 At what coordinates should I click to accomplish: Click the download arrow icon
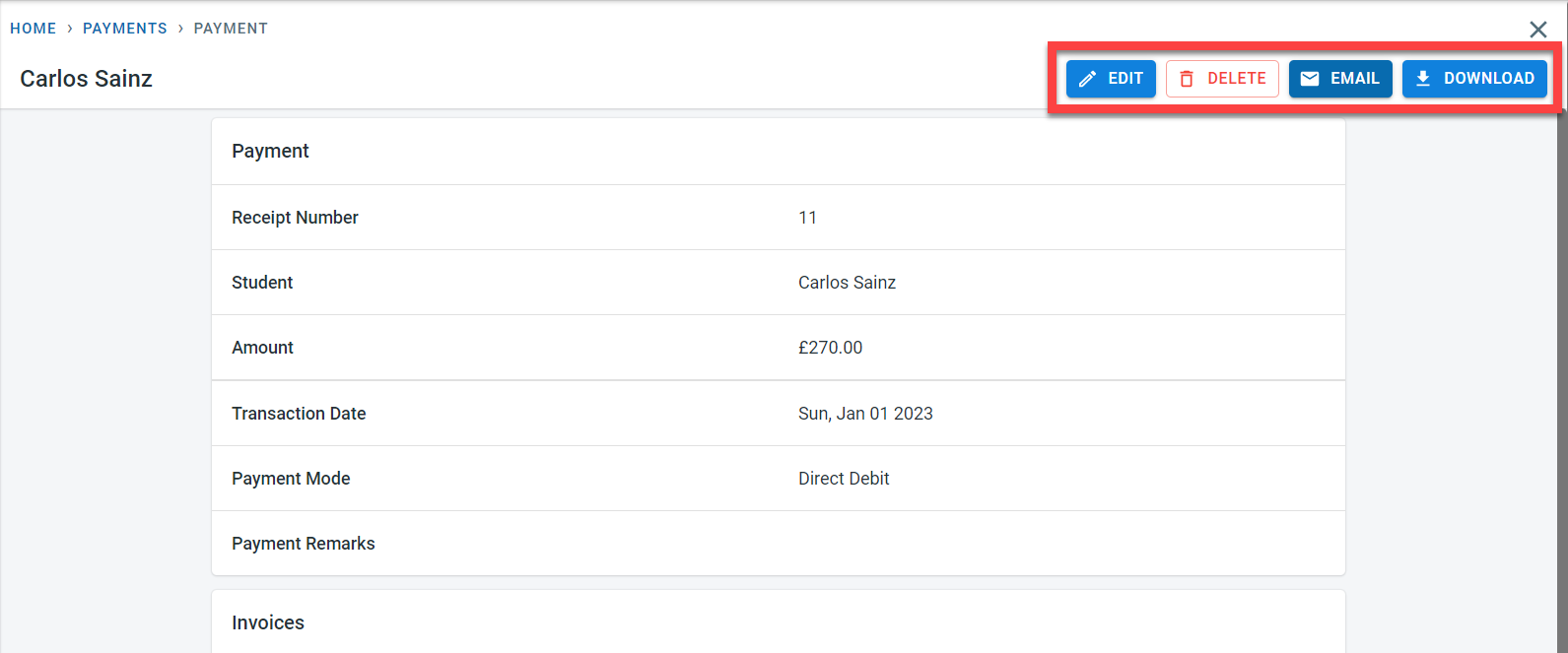[1423, 79]
